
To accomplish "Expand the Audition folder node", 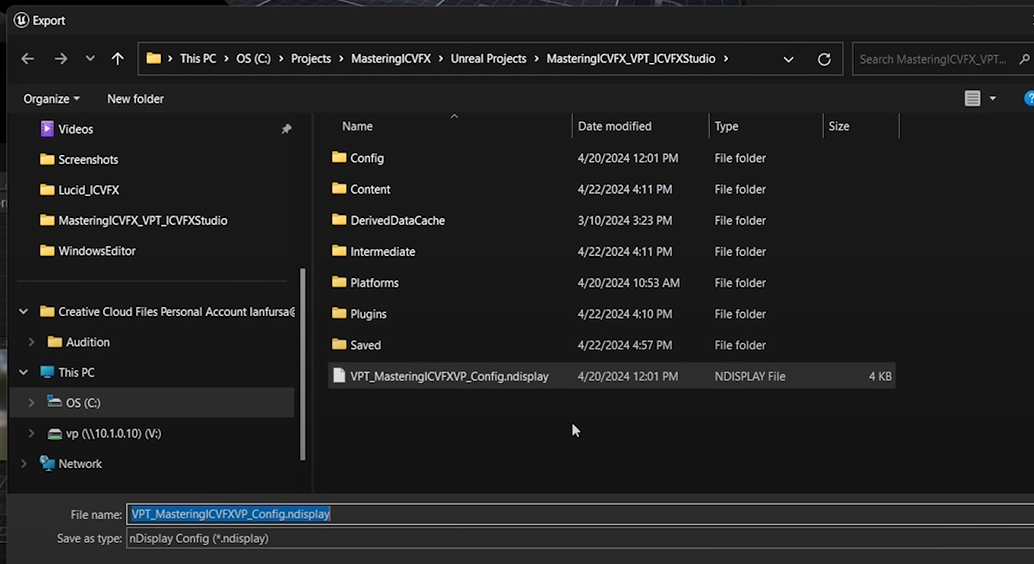I will tap(31, 342).
